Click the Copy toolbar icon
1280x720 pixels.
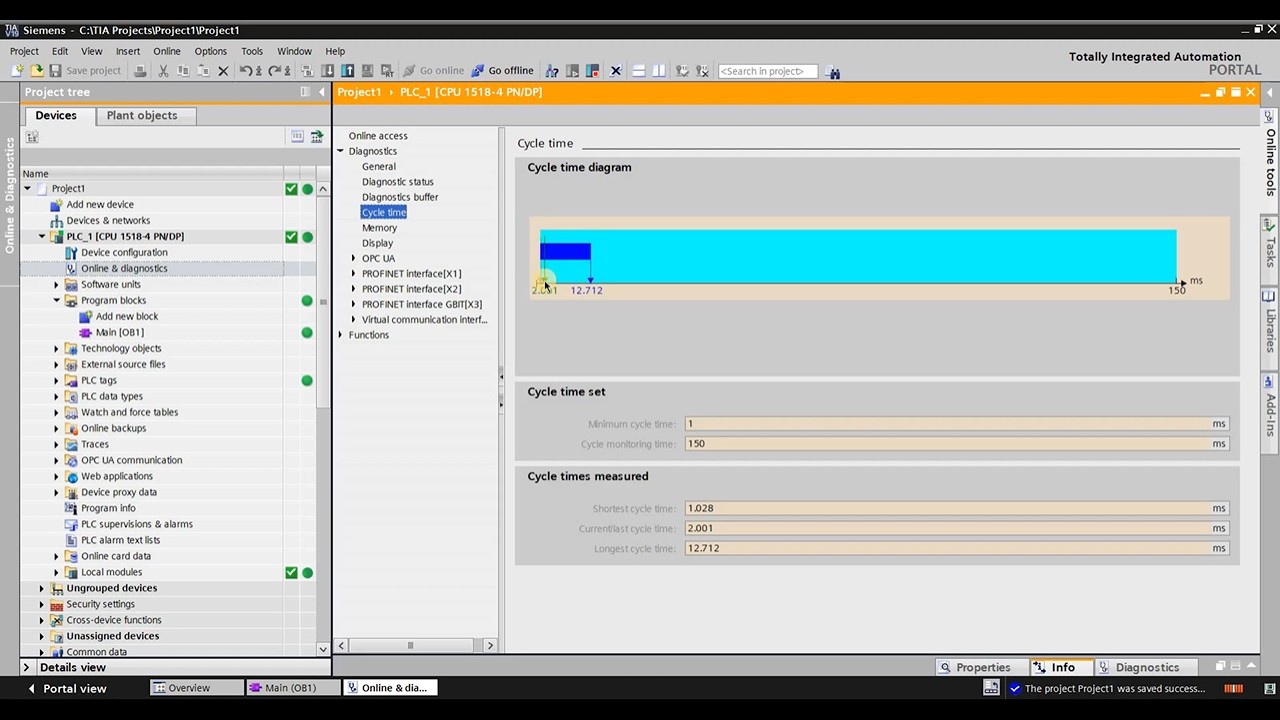point(183,71)
